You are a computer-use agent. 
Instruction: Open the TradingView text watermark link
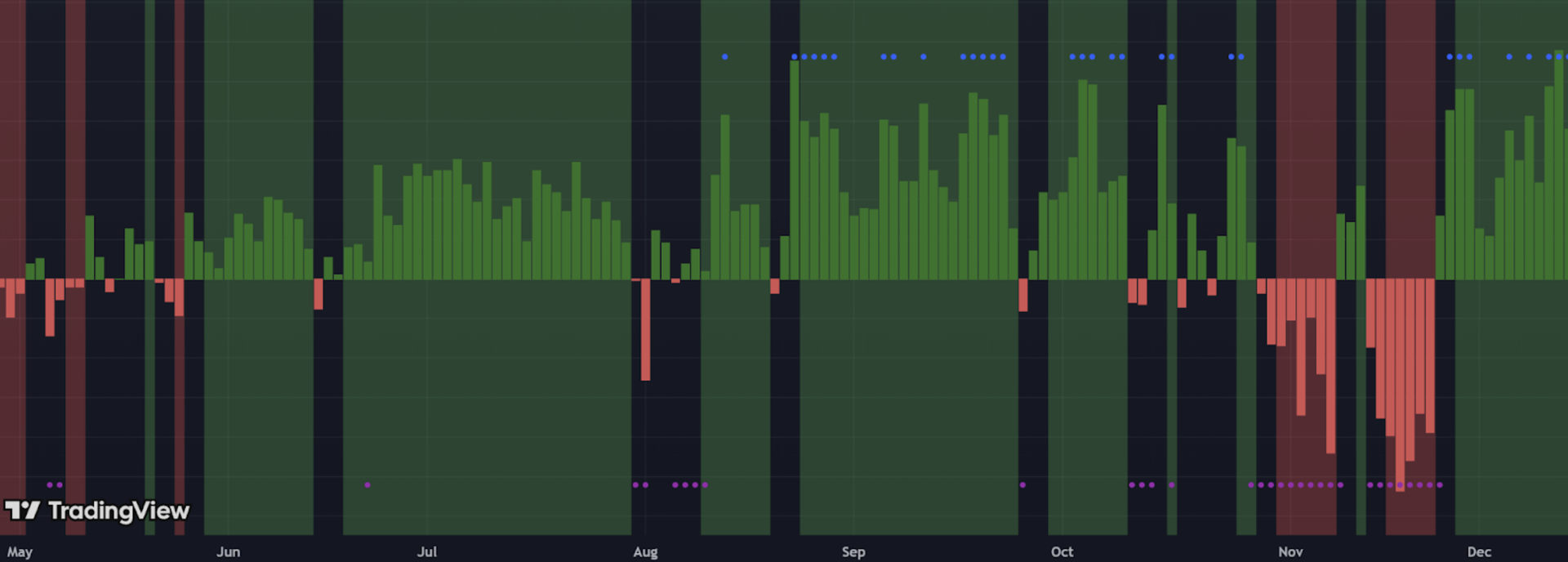click(118, 511)
